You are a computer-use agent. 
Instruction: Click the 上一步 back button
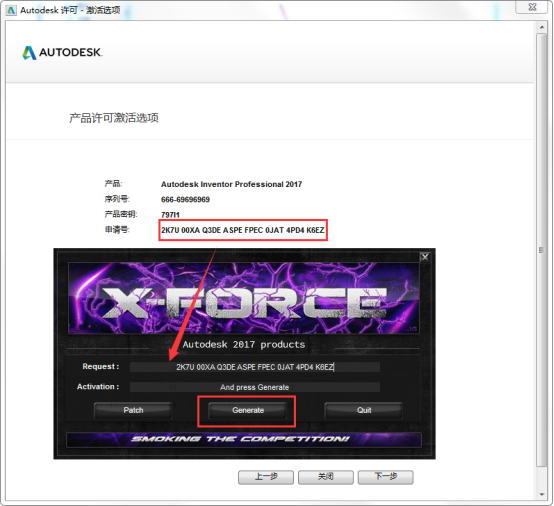coord(266,477)
